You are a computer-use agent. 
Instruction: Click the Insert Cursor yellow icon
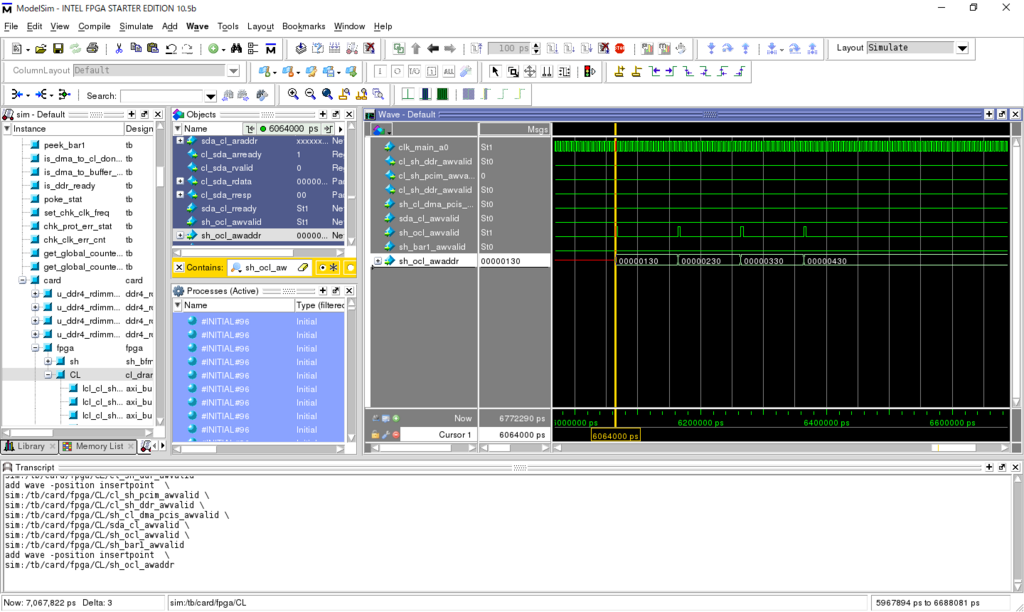620,71
